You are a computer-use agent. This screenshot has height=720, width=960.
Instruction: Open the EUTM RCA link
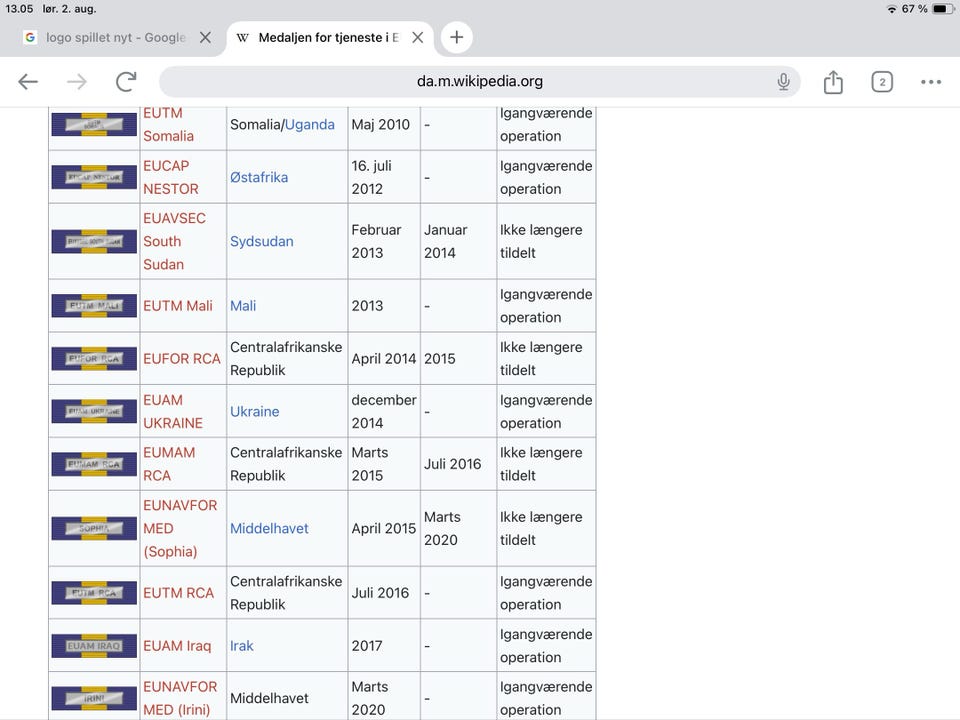point(178,593)
